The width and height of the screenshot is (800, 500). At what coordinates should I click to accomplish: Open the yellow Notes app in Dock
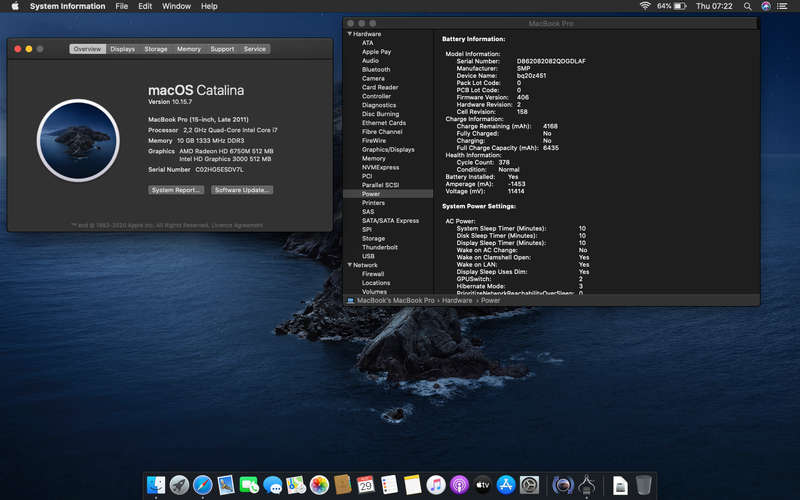click(412, 485)
